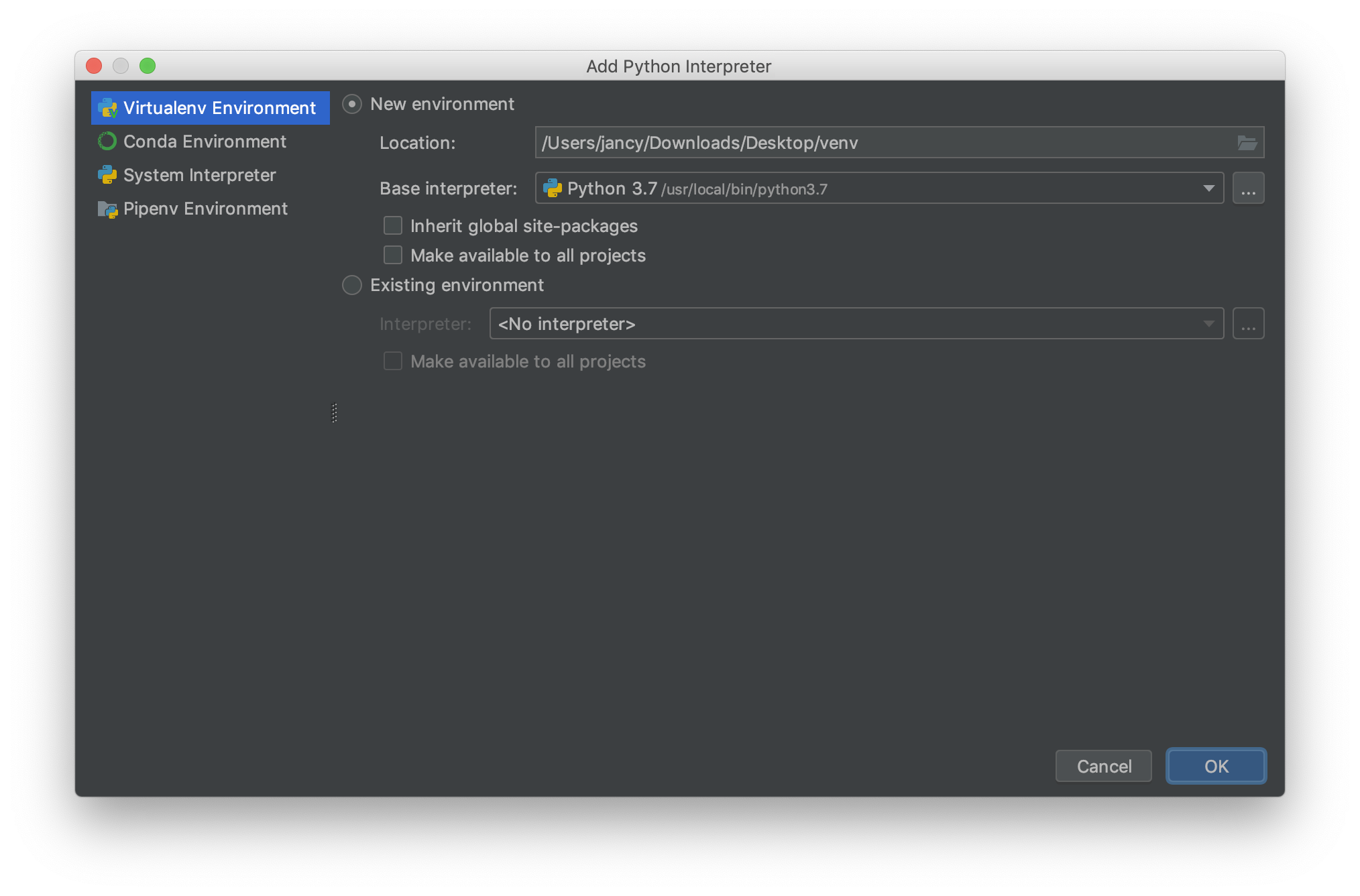The image size is (1360, 896).
Task: Click into the Location path text field
Action: point(872,143)
